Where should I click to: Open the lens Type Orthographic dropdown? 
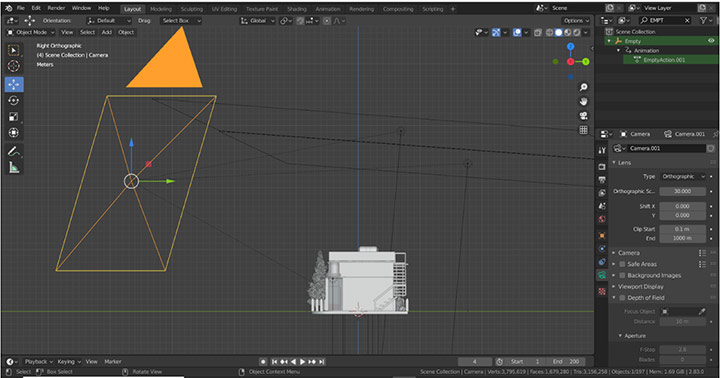683,176
